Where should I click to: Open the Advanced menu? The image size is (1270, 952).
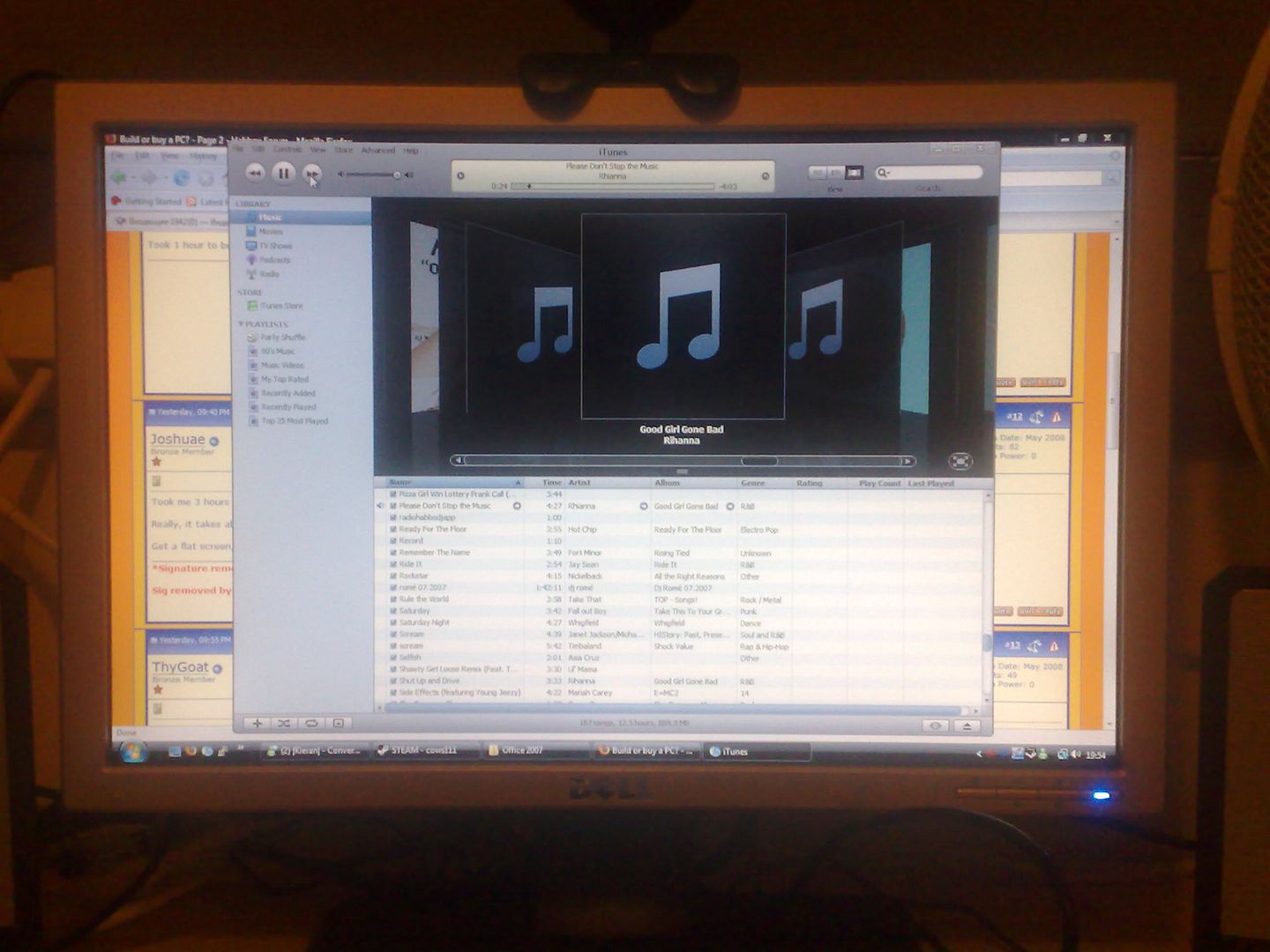[x=377, y=151]
